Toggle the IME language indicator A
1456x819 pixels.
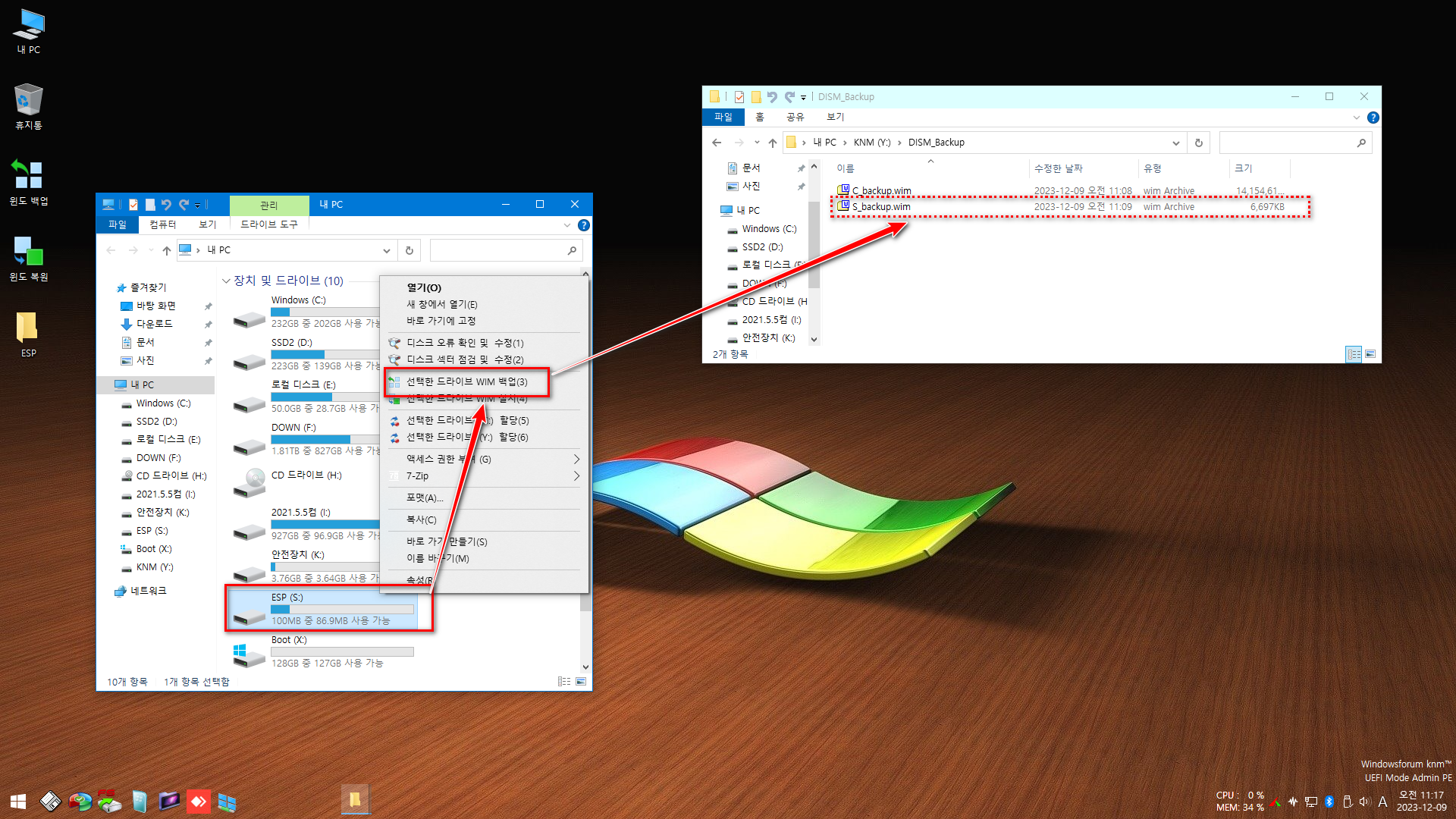pyautogui.click(x=1383, y=802)
